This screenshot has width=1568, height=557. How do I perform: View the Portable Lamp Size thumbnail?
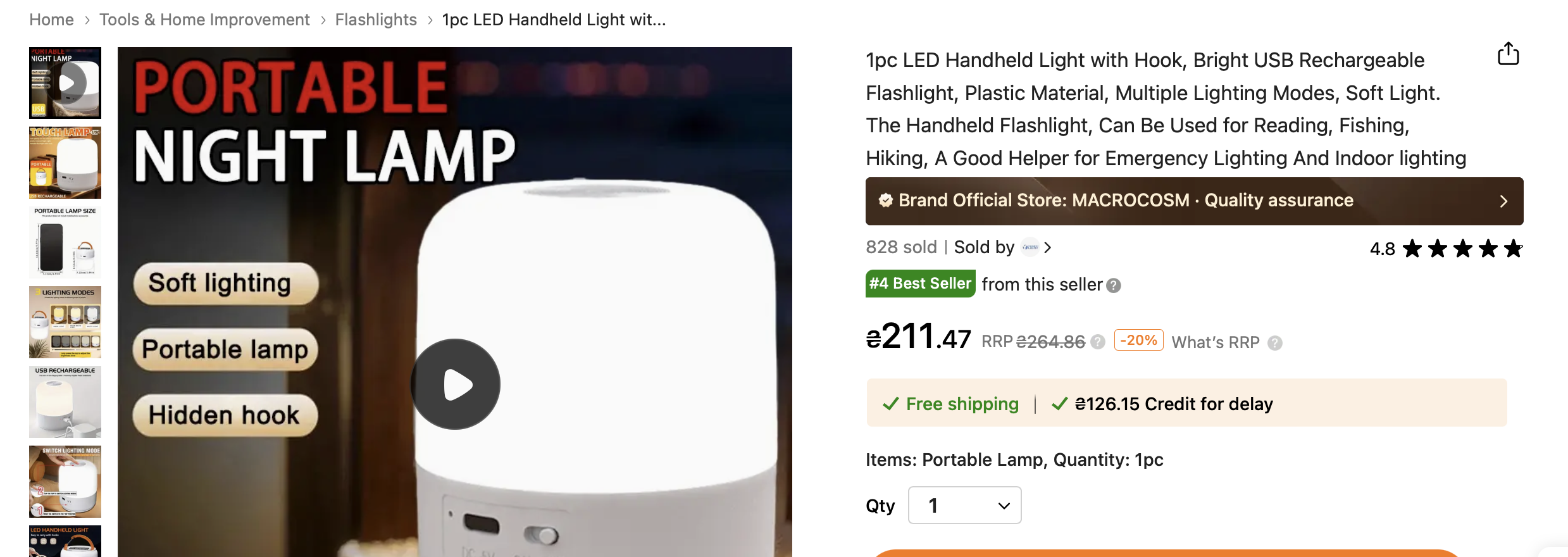pyautogui.click(x=65, y=242)
